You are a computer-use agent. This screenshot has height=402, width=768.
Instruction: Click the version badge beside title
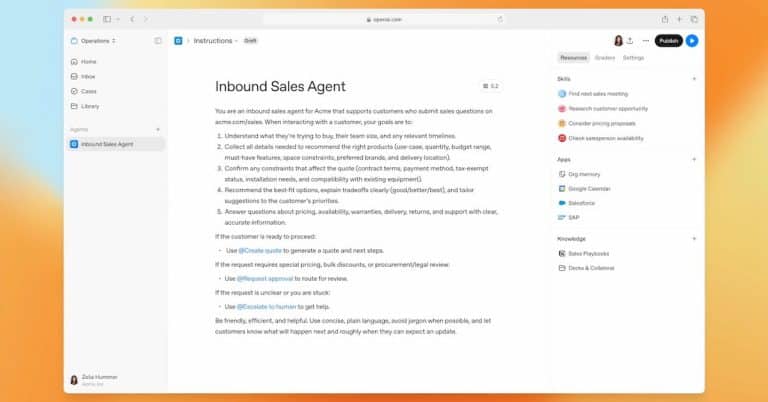[x=491, y=86]
